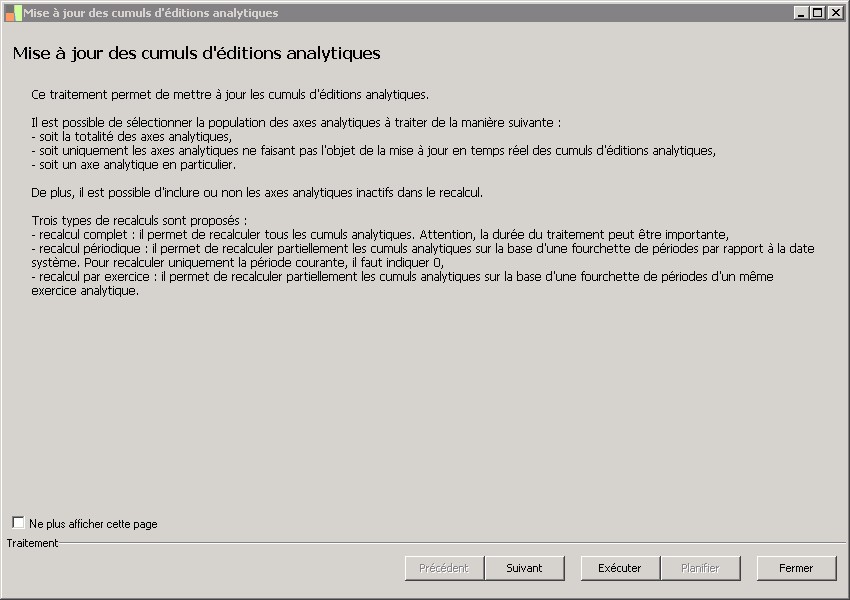This screenshot has width=850, height=600.
Task: Go to the next step with Suivant
Action: tap(524, 568)
